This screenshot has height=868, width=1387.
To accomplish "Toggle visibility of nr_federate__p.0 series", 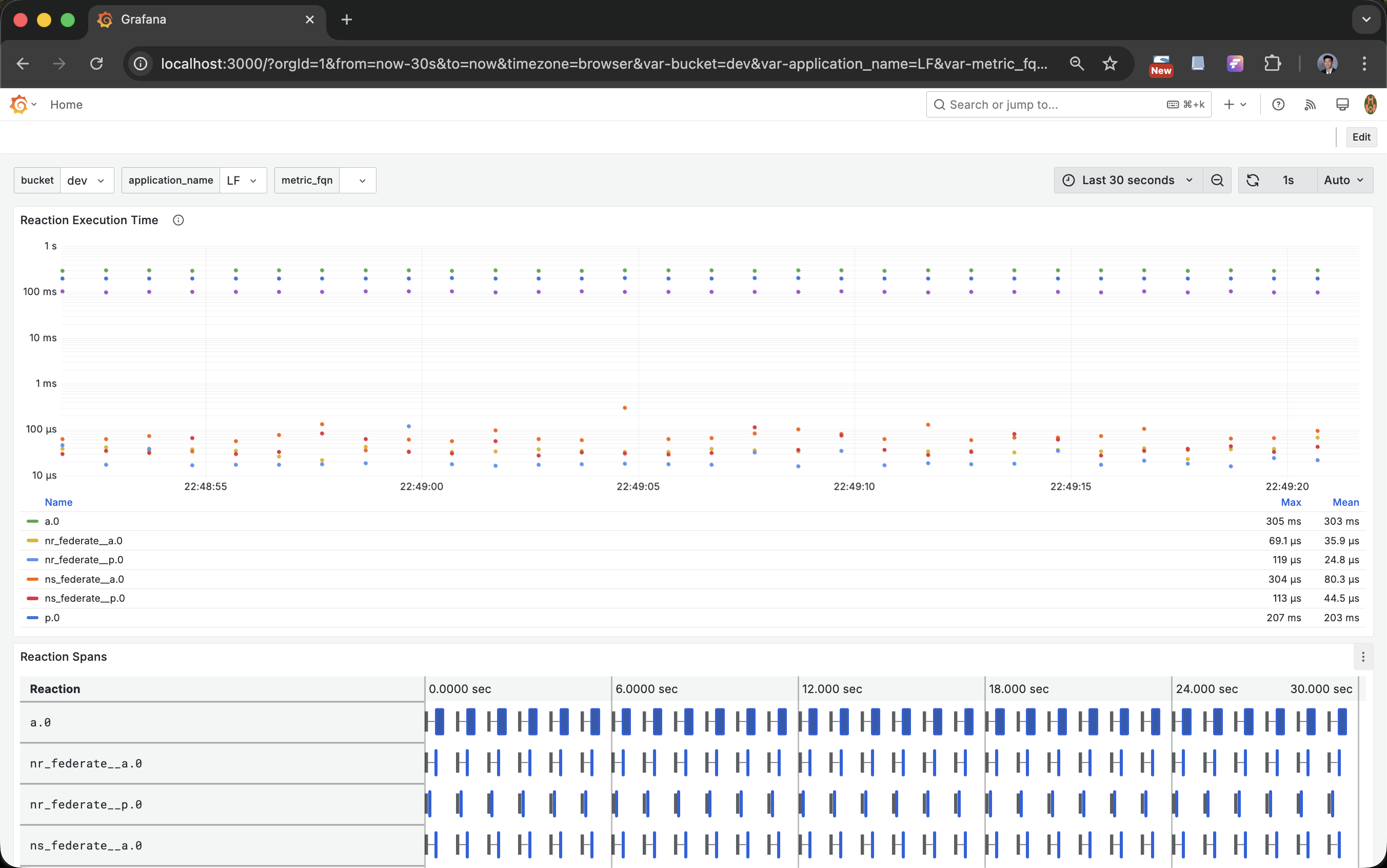I will (x=84, y=560).
